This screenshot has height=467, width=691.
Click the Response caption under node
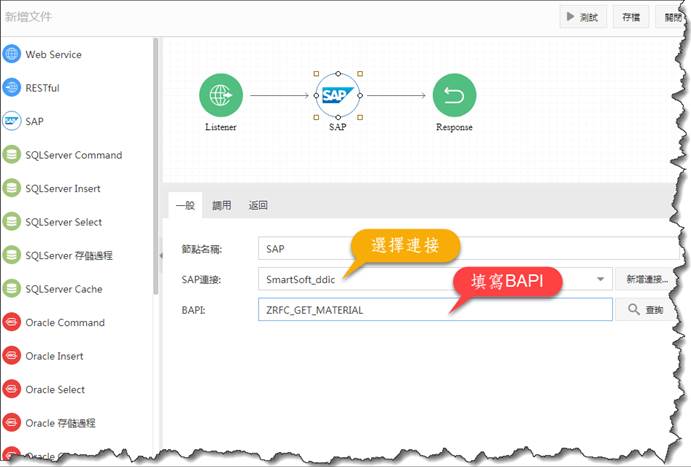tap(454, 127)
